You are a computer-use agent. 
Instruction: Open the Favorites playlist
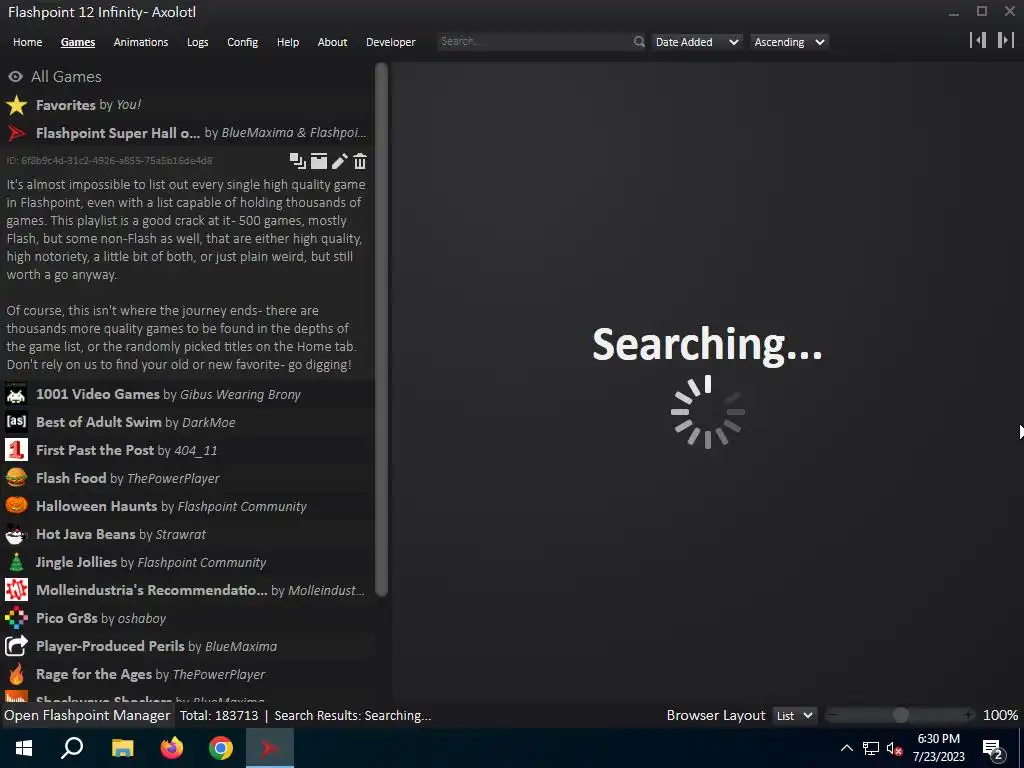(x=187, y=105)
